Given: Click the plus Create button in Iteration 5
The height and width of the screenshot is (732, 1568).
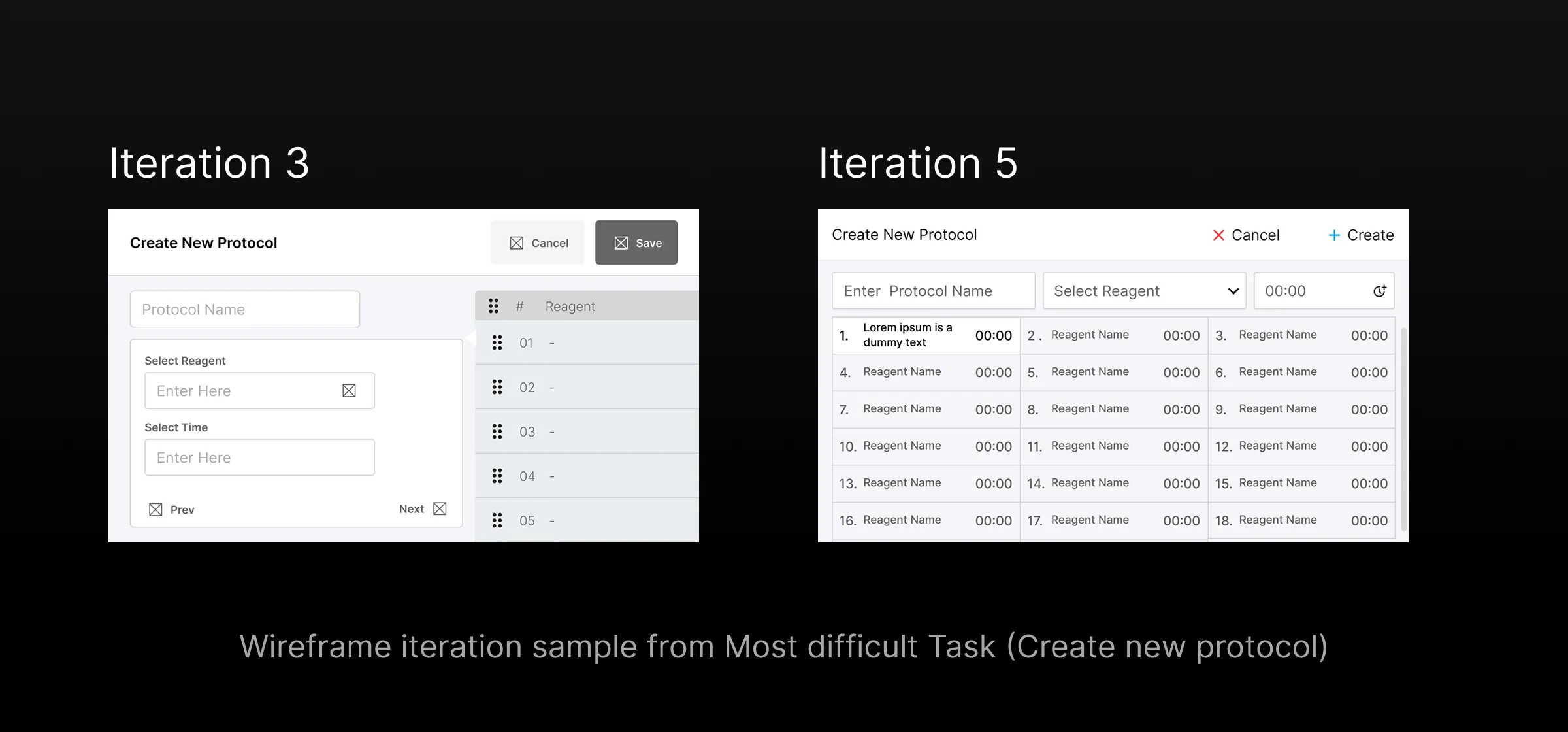Looking at the screenshot, I should [1361, 235].
